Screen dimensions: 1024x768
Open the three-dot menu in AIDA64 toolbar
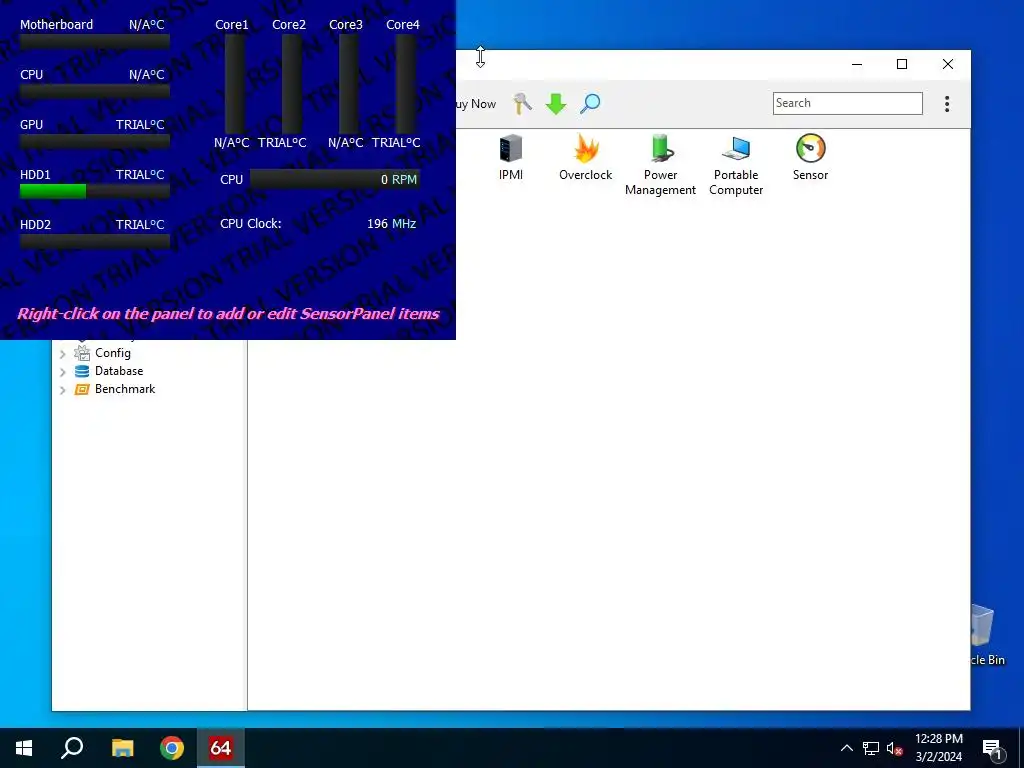pyautogui.click(x=947, y=104)
